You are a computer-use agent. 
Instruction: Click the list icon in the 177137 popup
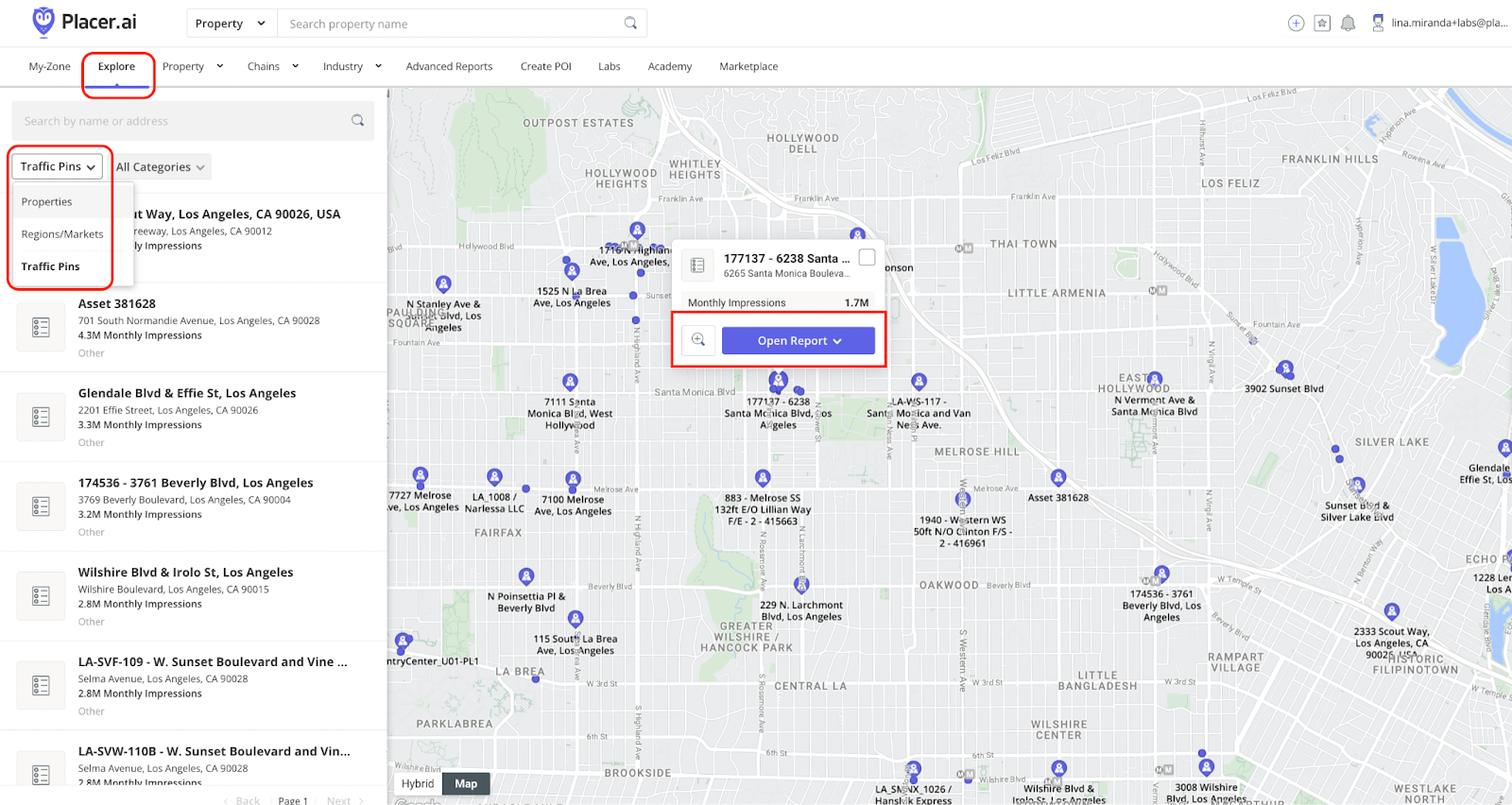point(697,265)
